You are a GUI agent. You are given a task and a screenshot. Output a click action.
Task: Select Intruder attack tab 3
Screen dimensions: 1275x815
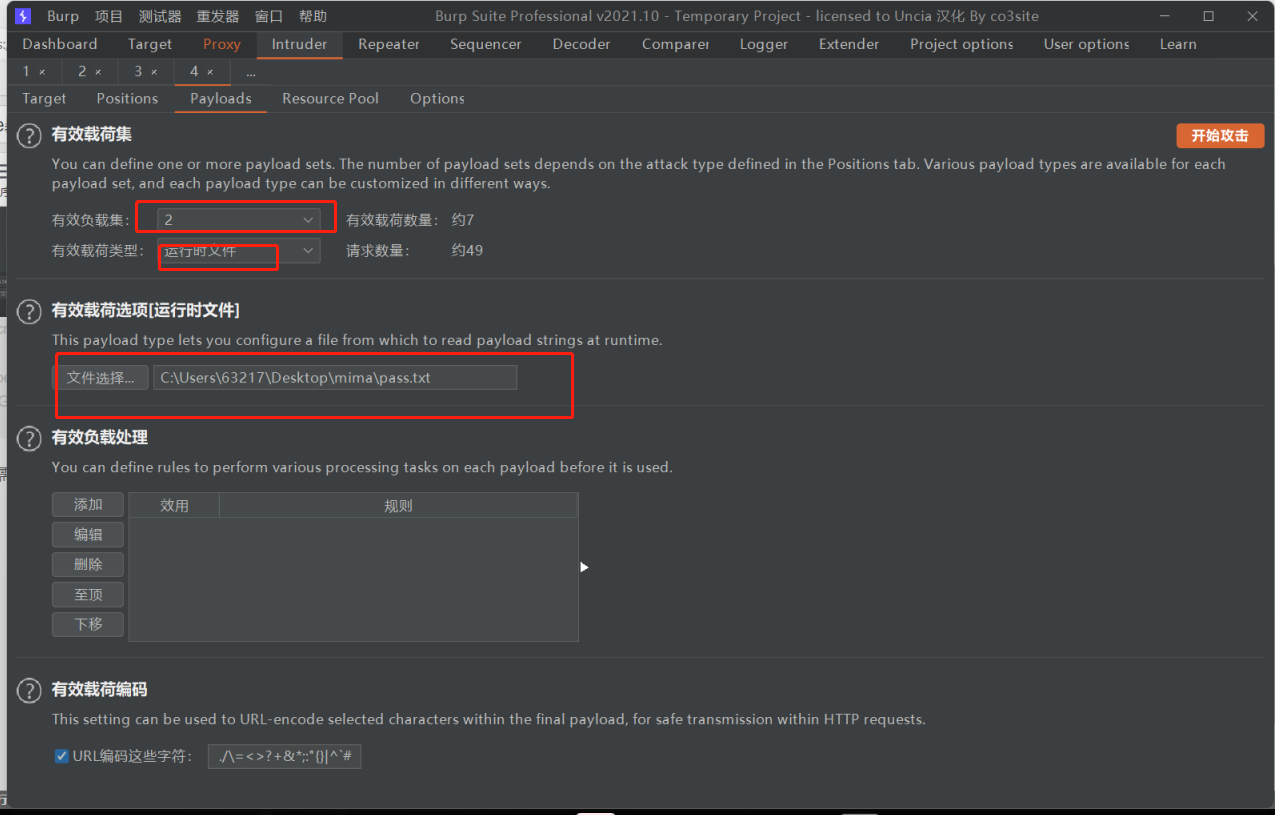coord(138,72)
